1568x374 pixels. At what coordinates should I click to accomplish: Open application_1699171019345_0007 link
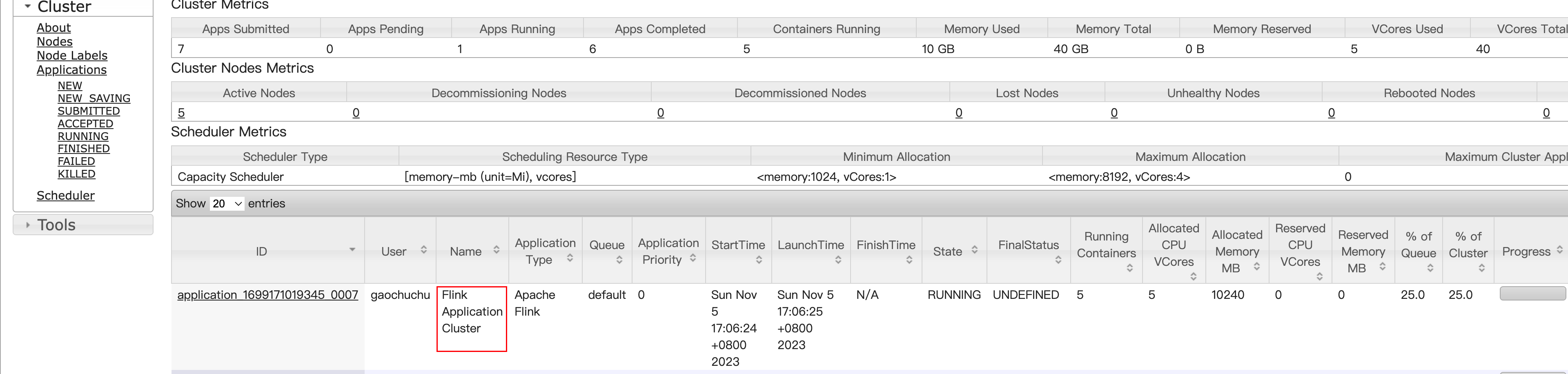pyautogui.click(x=267, y=295)
